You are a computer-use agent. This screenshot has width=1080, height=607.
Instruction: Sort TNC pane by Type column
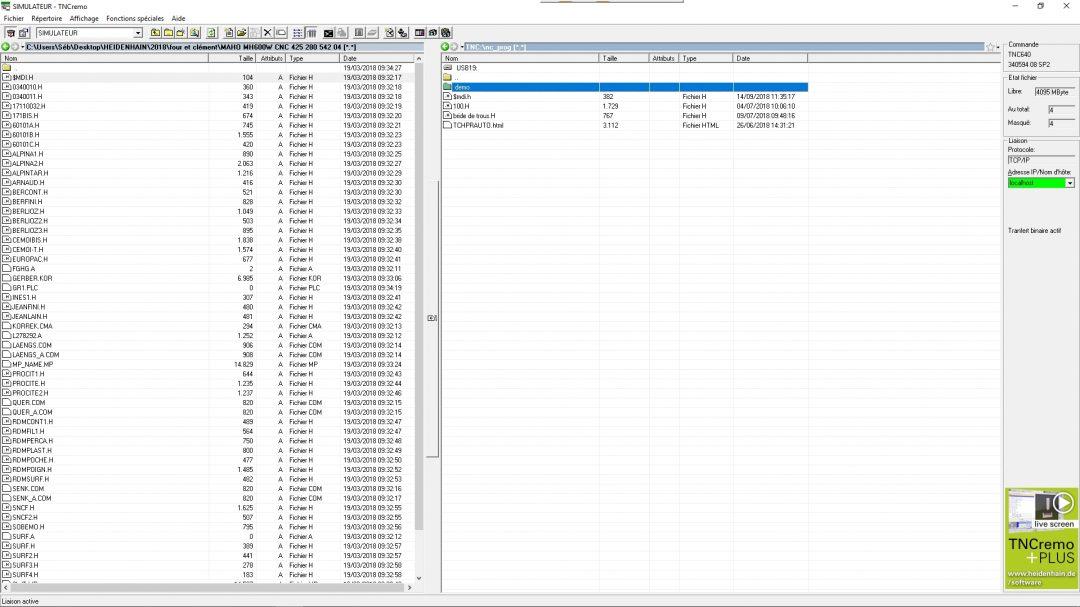coord(706,59)
